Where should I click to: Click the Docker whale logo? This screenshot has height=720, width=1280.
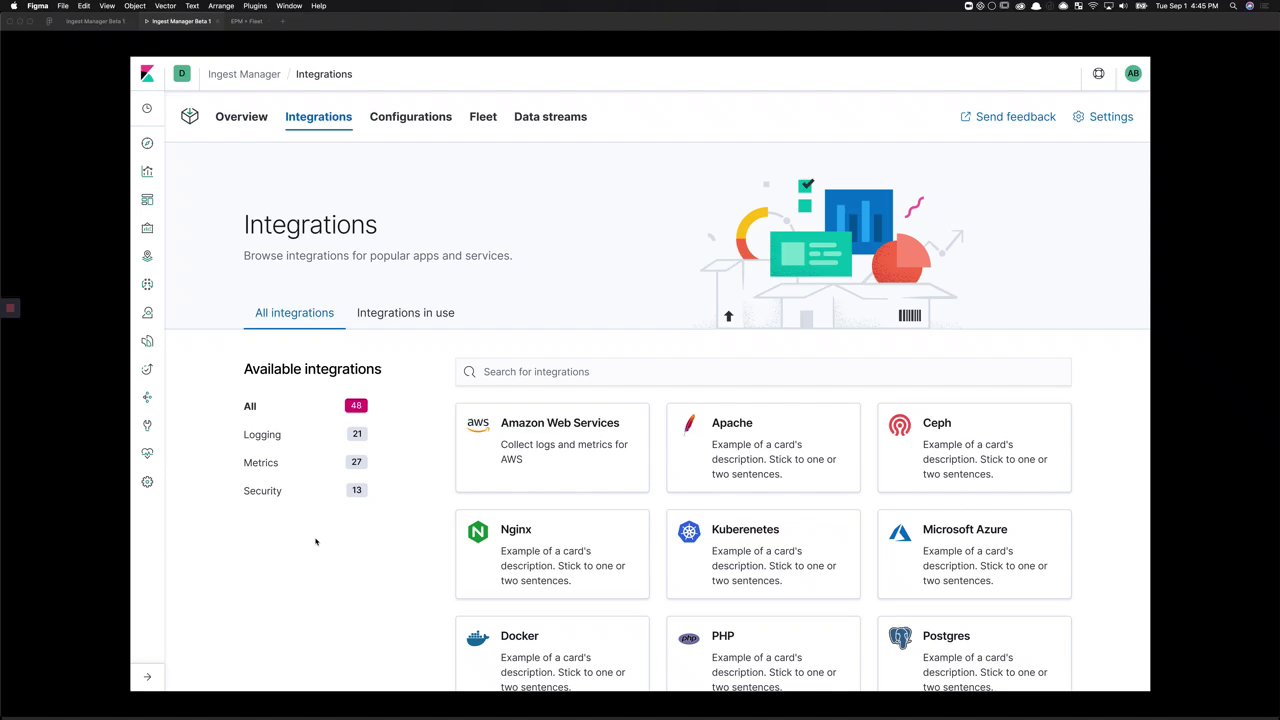click(x=478, y=638)
